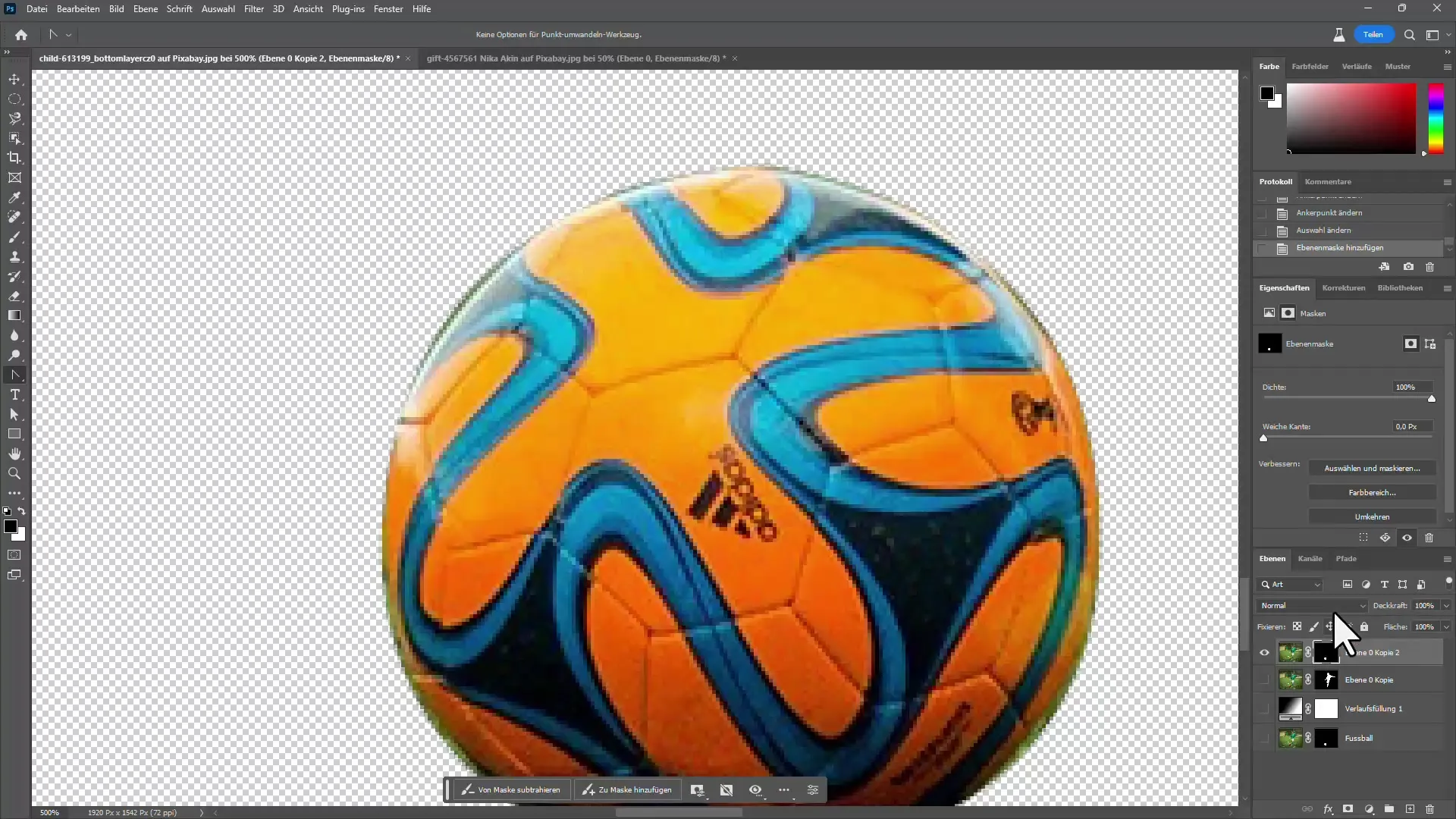This screenshot has height=819, width=1456.
Task: Toggle lock all padlock icon
Action: tap(1364, 627)
